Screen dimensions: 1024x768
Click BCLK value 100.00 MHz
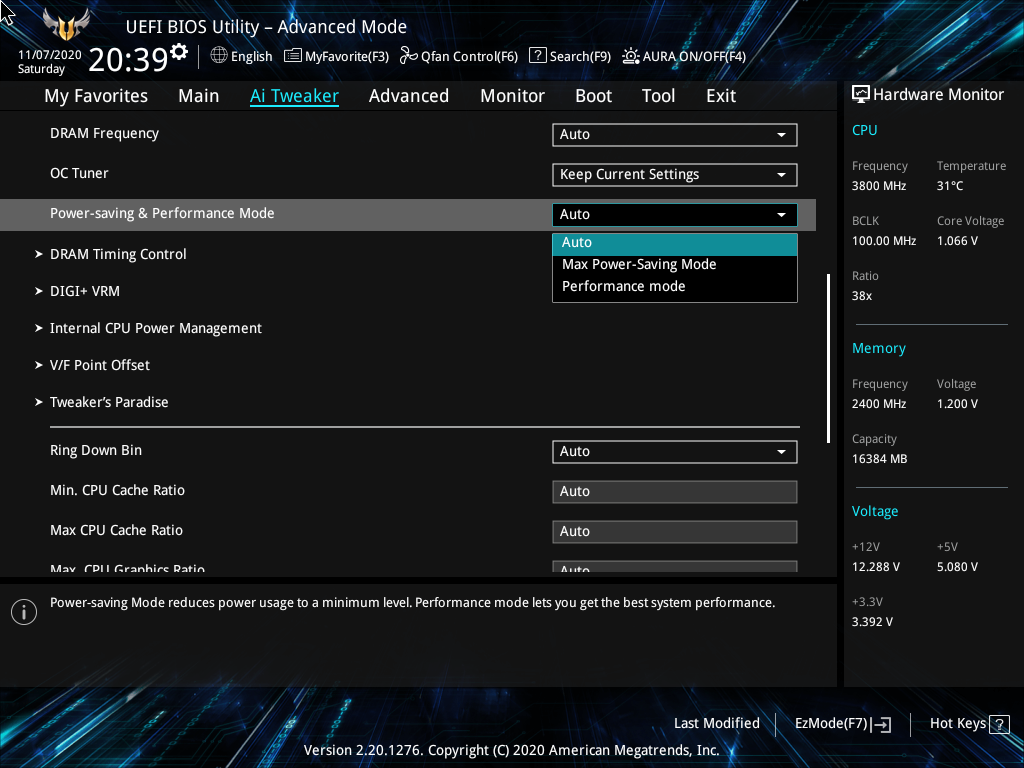[x=884, y=241]
